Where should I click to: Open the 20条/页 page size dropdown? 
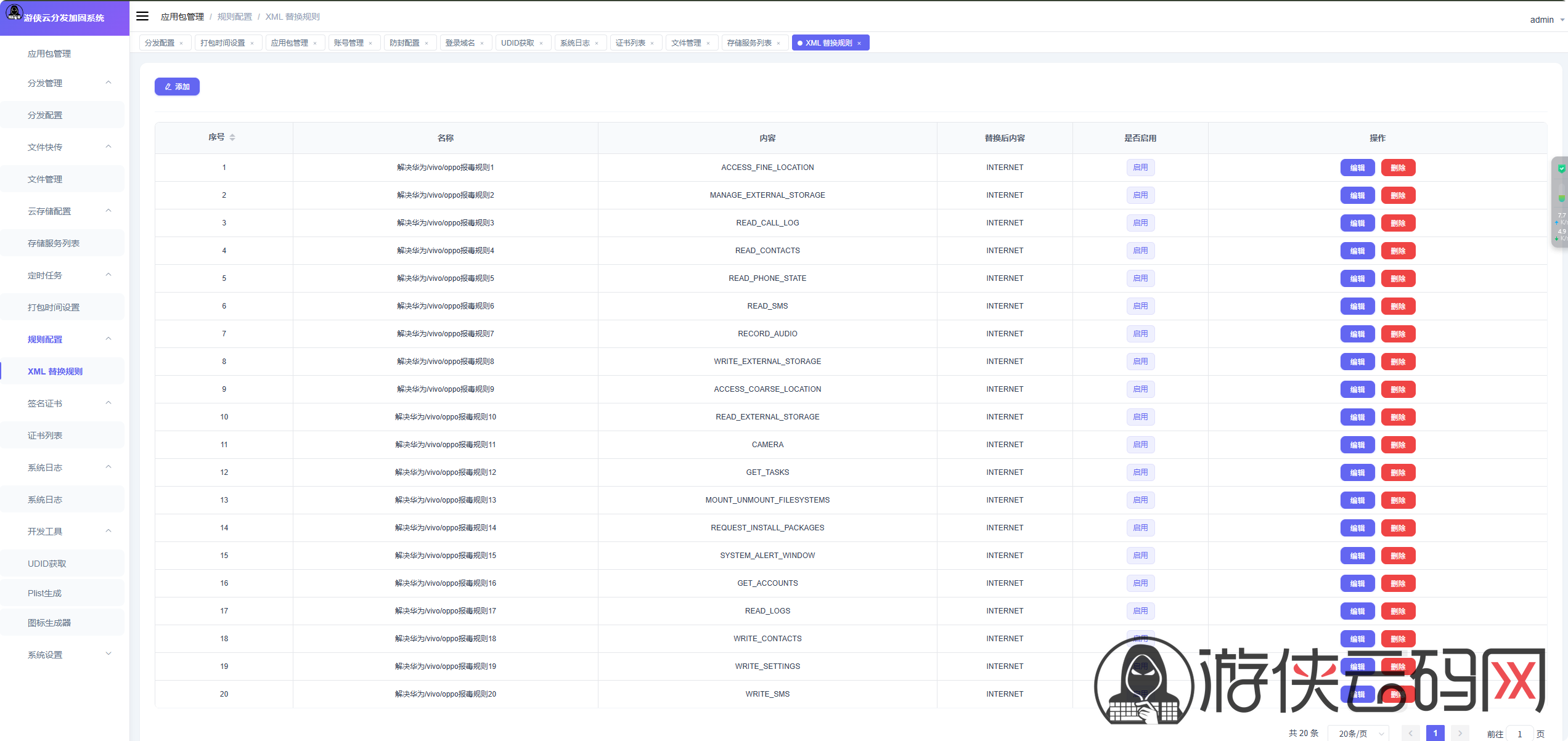click(1358, 733)
